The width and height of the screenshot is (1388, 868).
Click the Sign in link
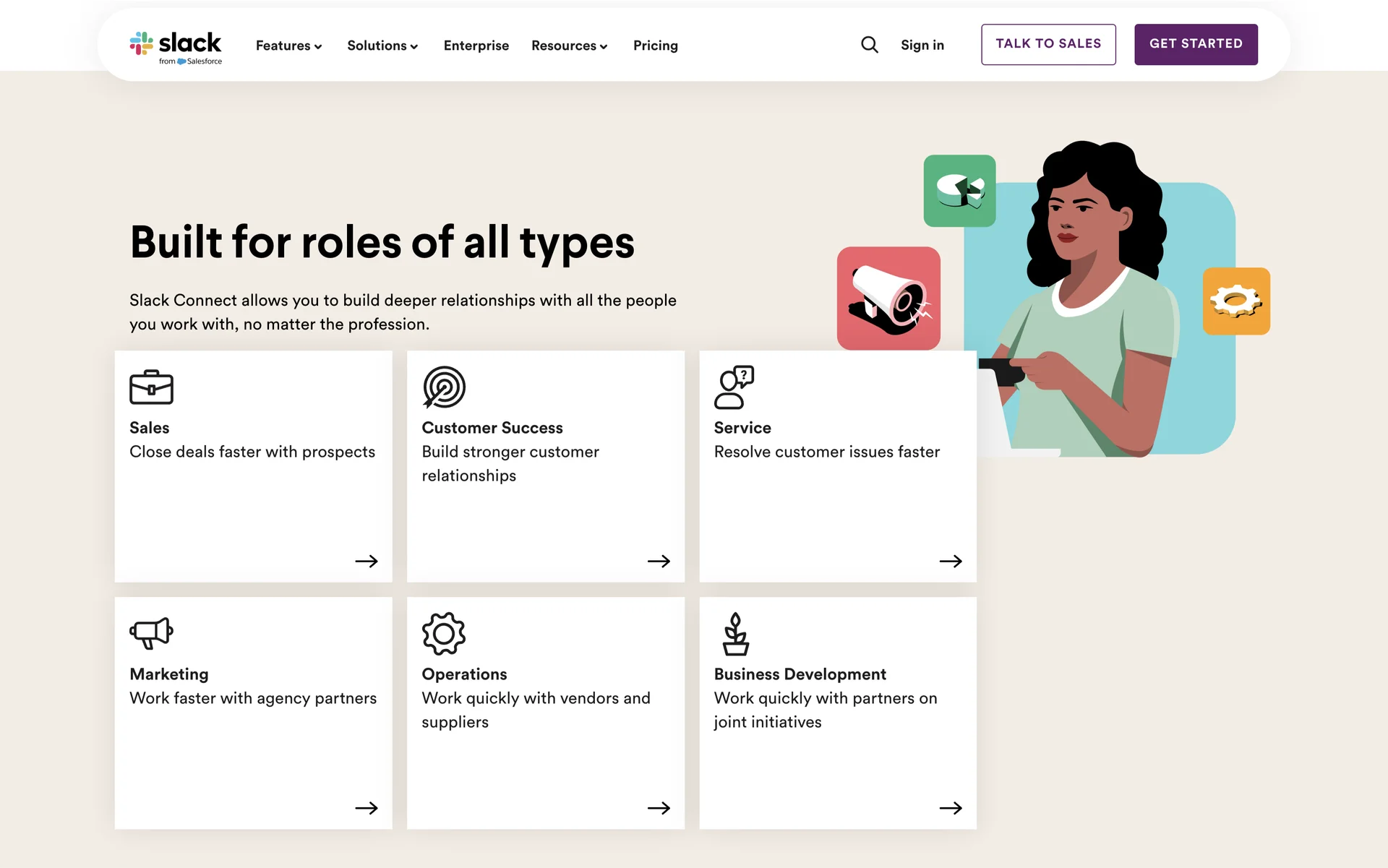click(922, 45)
